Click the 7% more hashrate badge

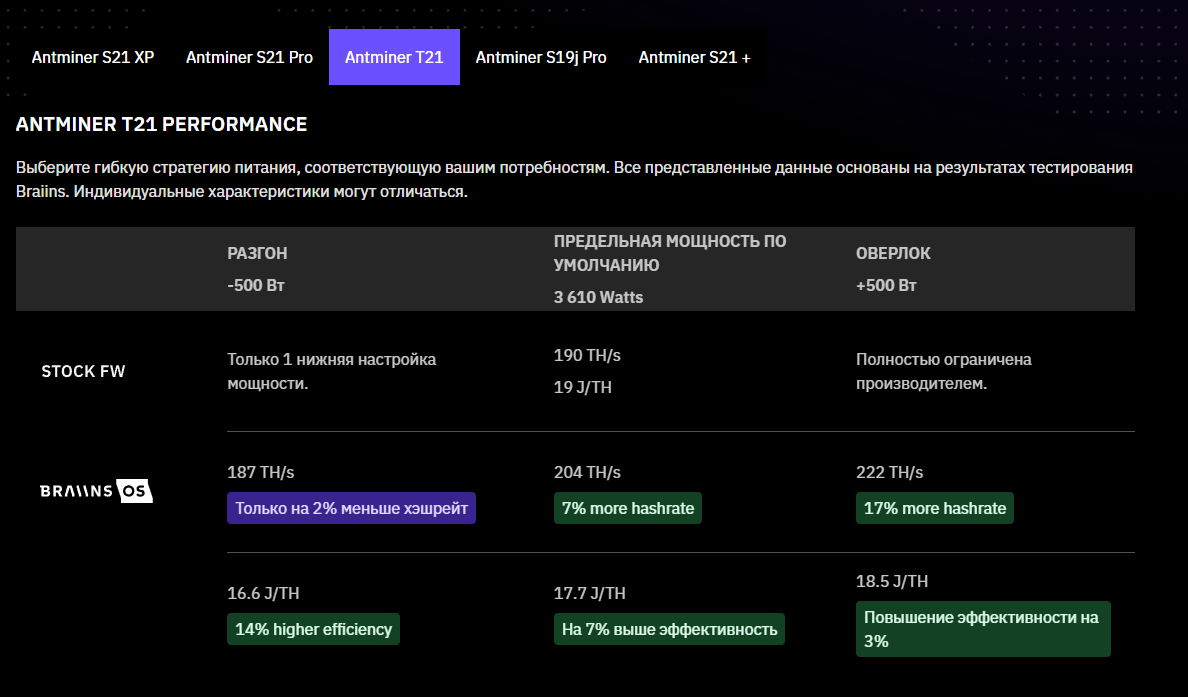(x=628, y=508)
